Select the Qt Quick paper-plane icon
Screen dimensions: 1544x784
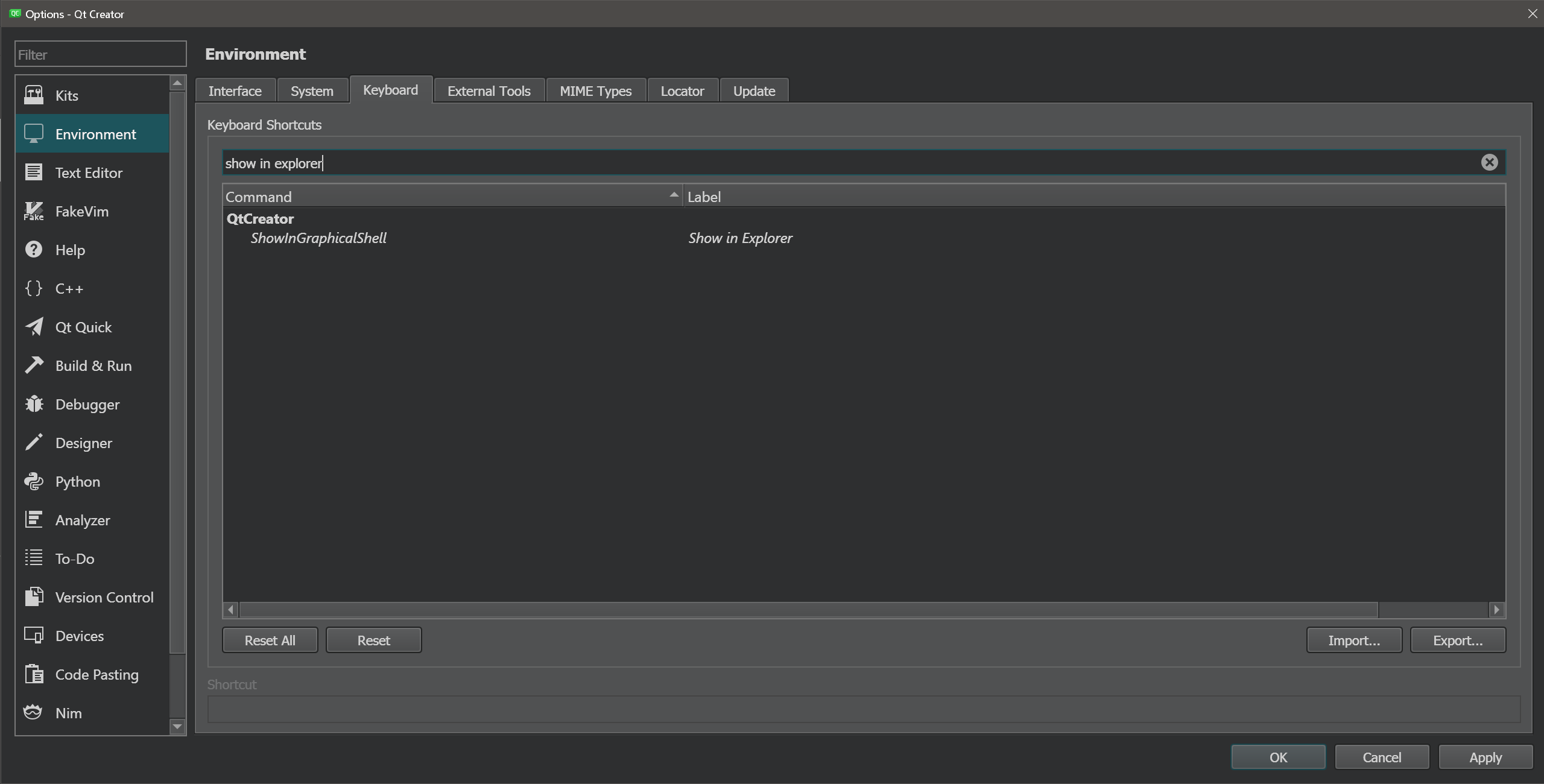point(34,327)
